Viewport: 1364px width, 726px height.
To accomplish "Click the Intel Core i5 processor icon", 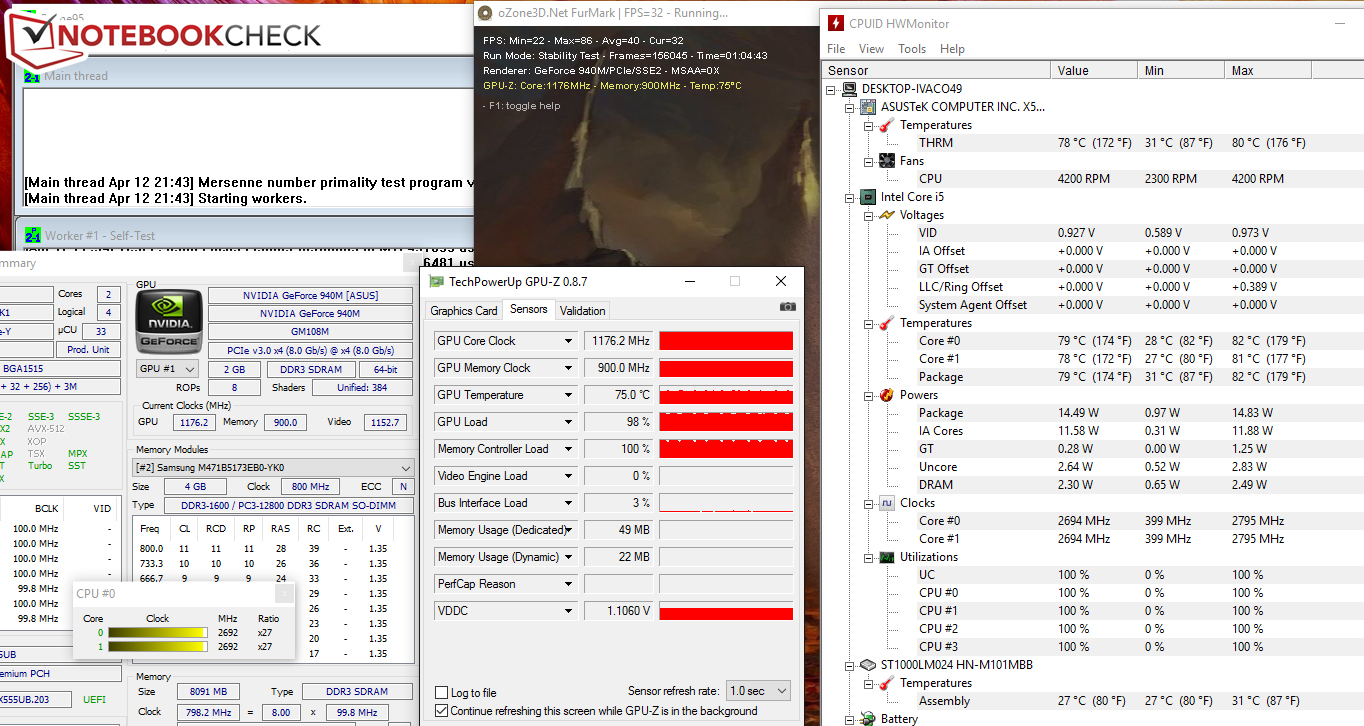I will coord(868,197).
